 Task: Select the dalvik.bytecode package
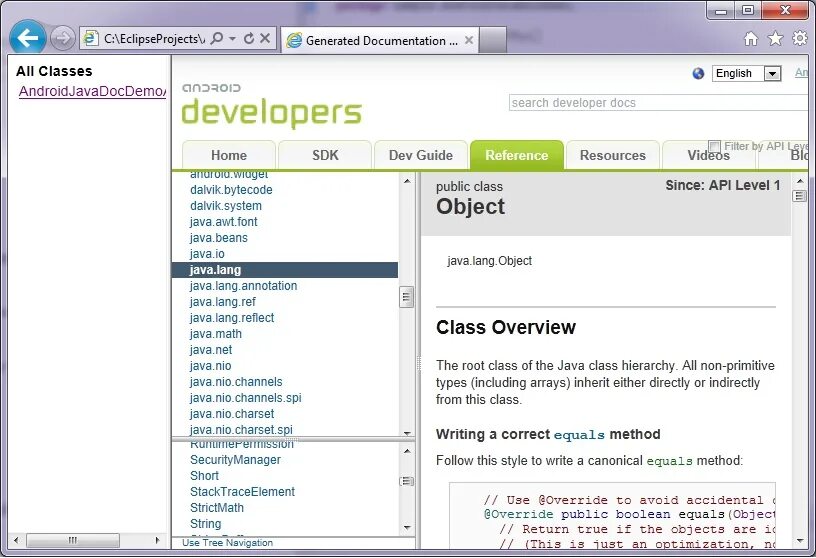231,190
